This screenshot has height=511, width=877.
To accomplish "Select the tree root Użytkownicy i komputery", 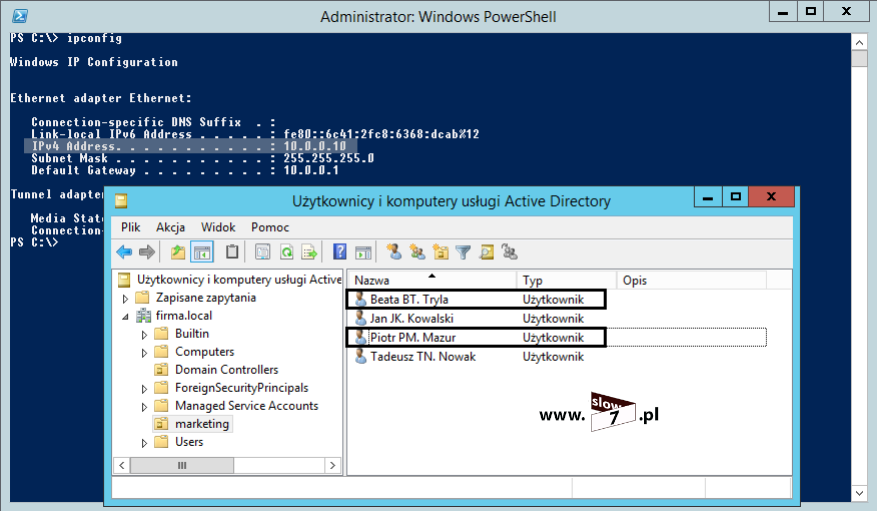I will (239, 279).
